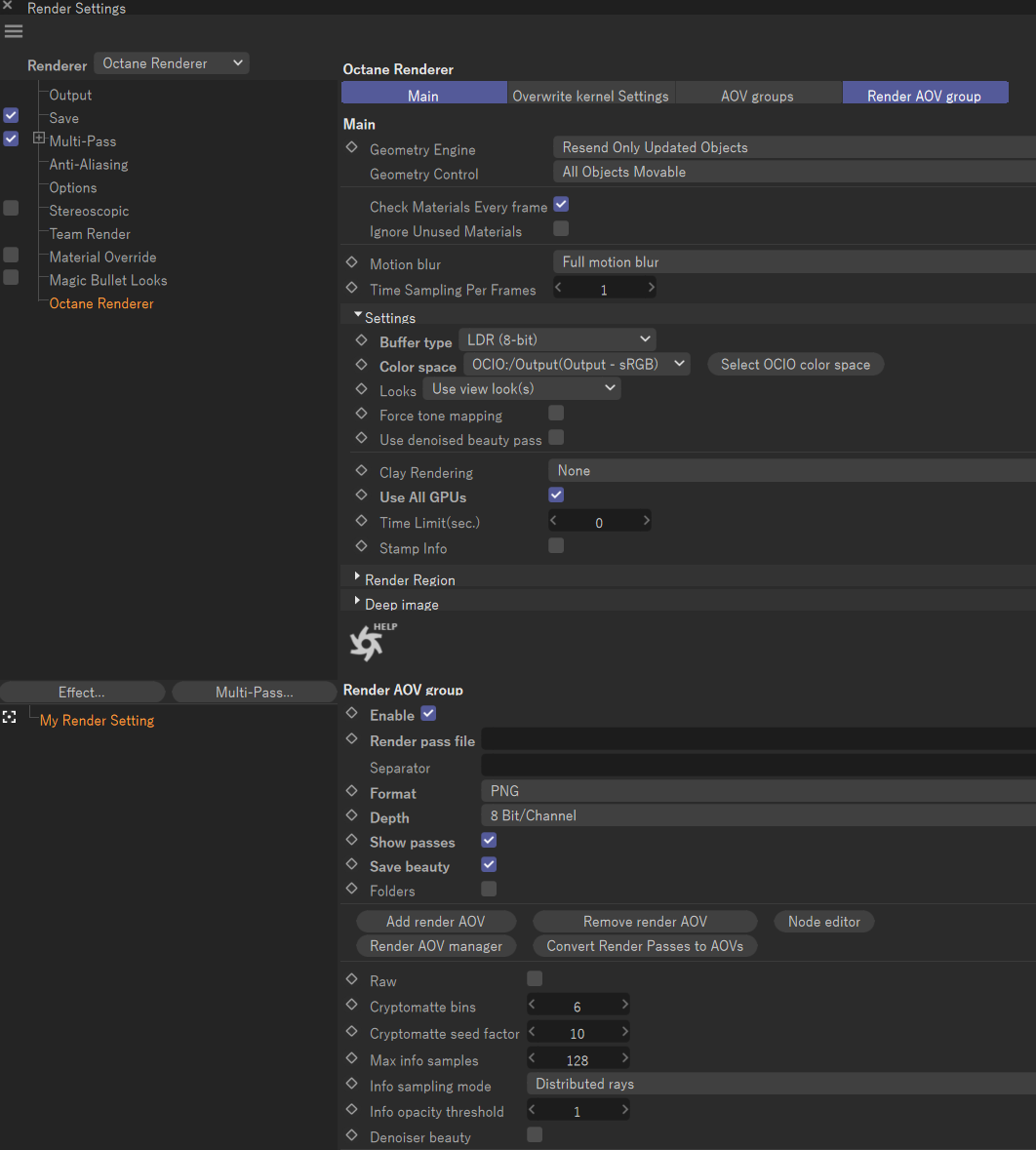Expand the Multi-Pass tree node
1036x1150 pixels.
[x=39, y=138]
